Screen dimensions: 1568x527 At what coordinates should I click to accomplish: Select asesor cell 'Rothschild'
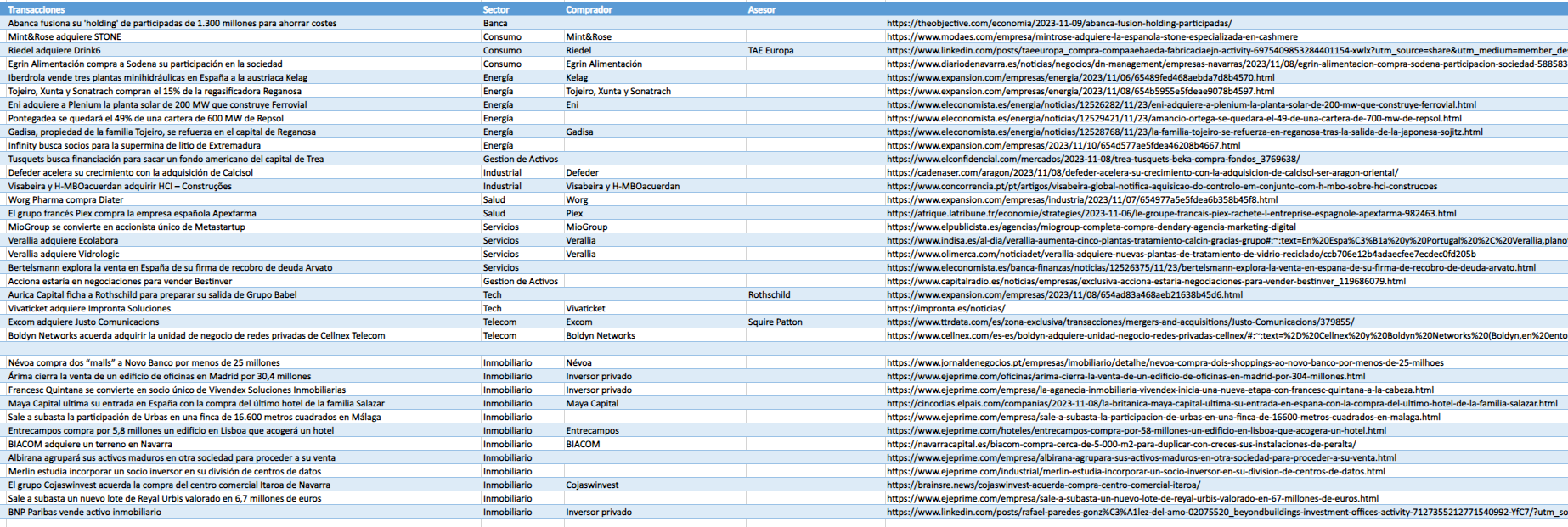(769, 294)
